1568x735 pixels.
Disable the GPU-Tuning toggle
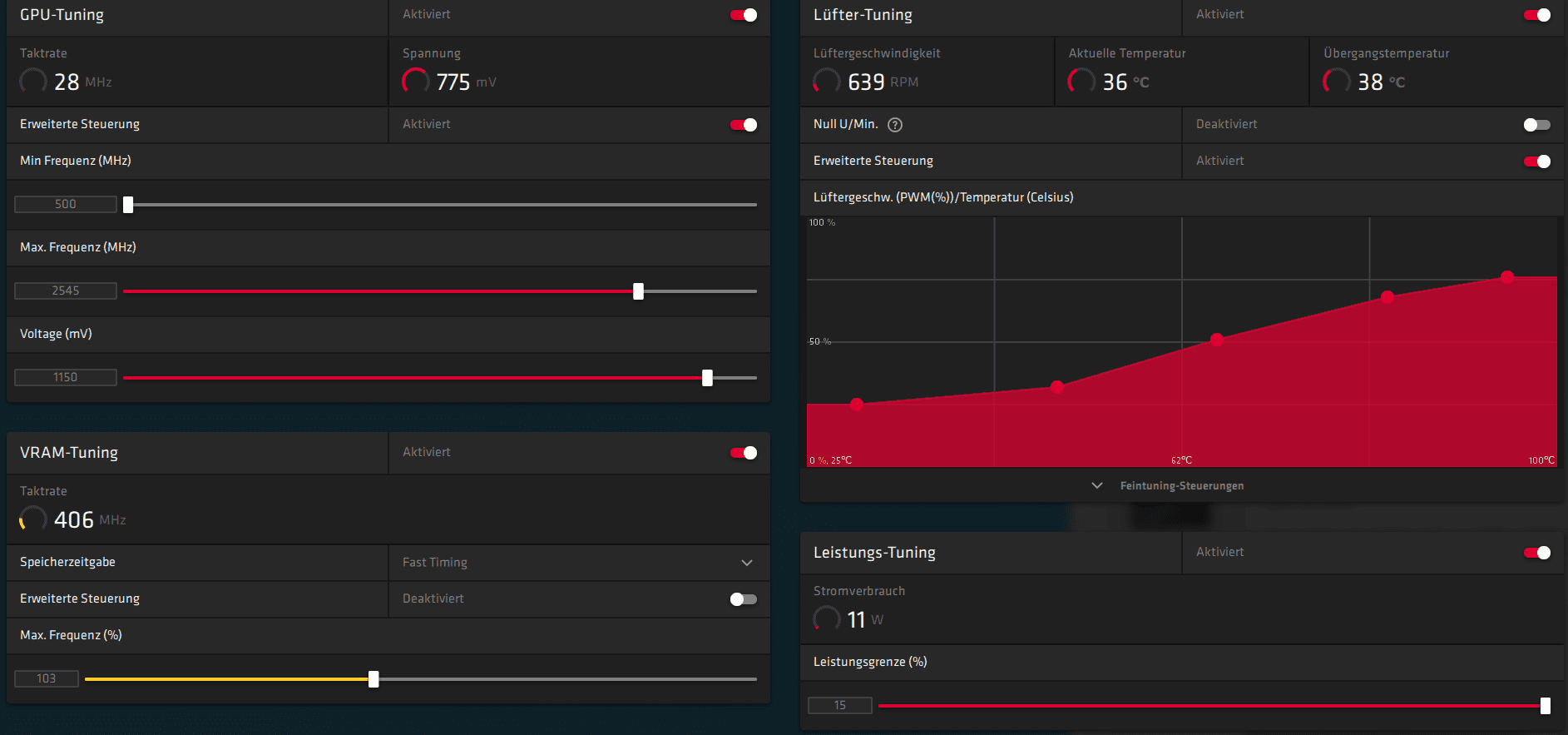(744, 15)
